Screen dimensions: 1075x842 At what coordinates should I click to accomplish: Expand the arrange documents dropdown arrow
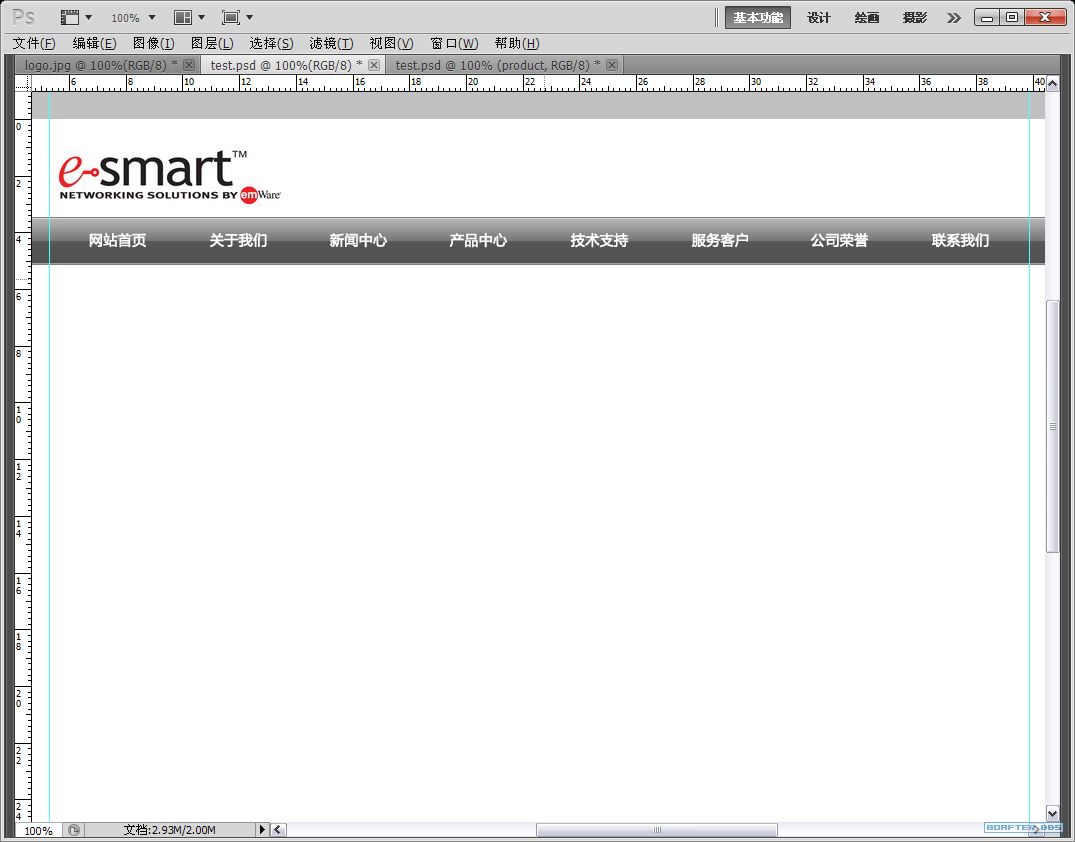202,17
